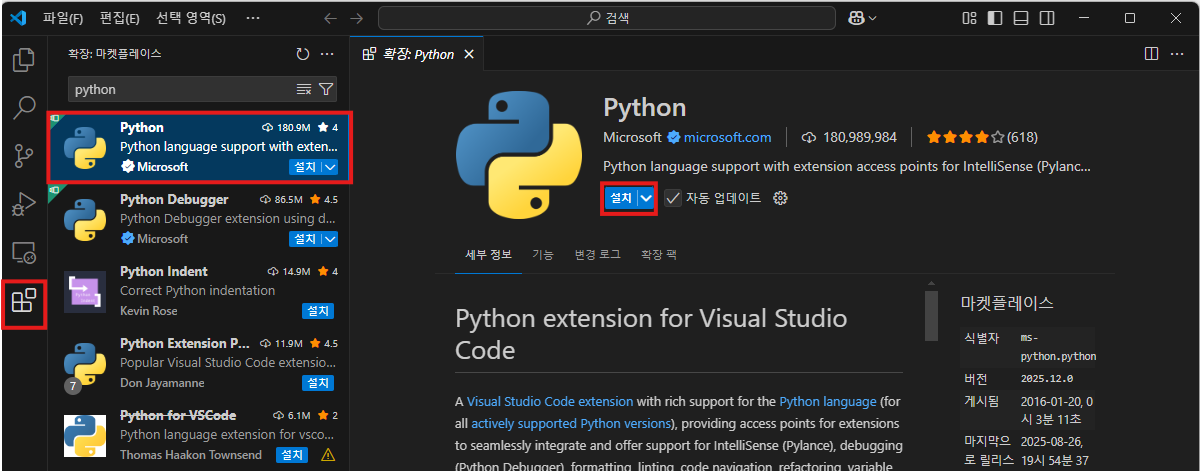Image resolution: width=1200 pixels, height=471 pixels.
Task: Open the hidden menu items (···) in title bar
Action: [x=253, y=18]
